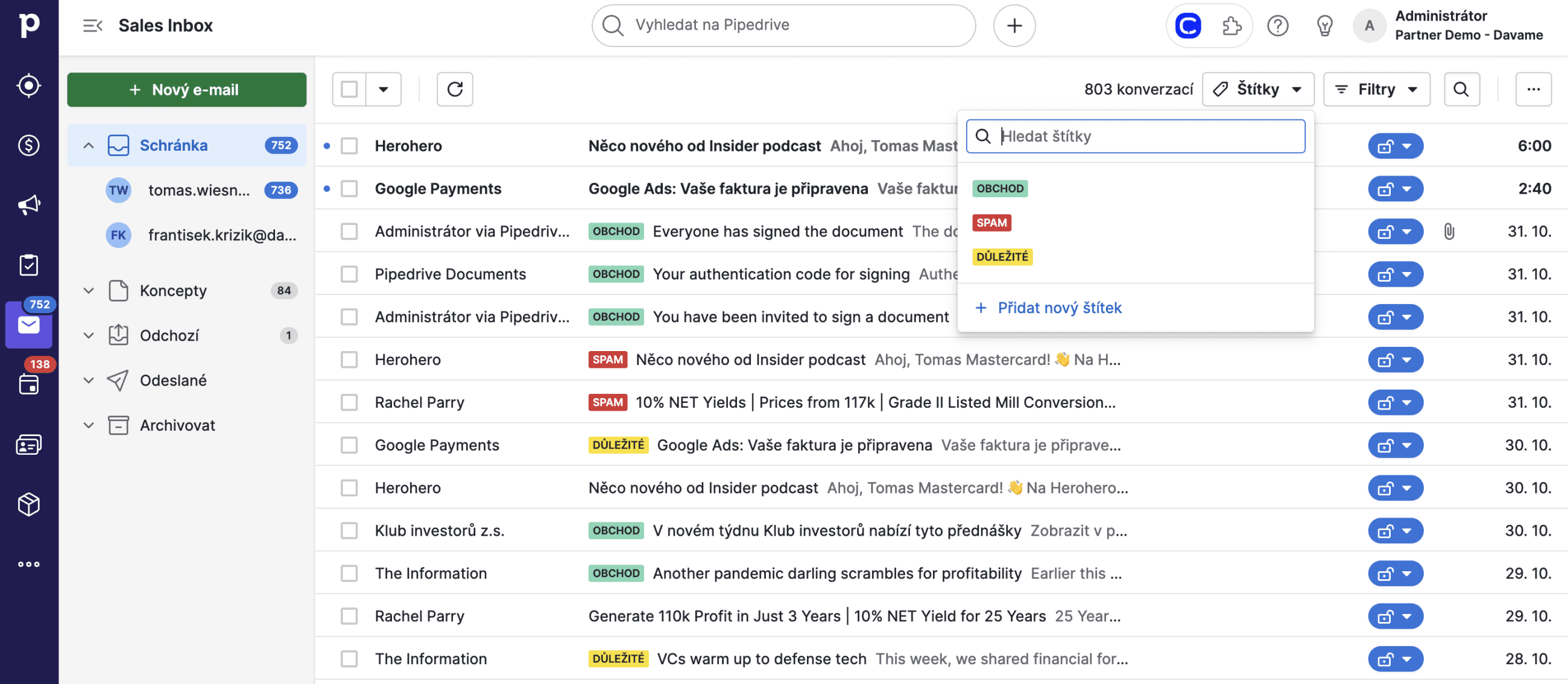Click the inbox search magnifier icon

(x=1461, y=89)
